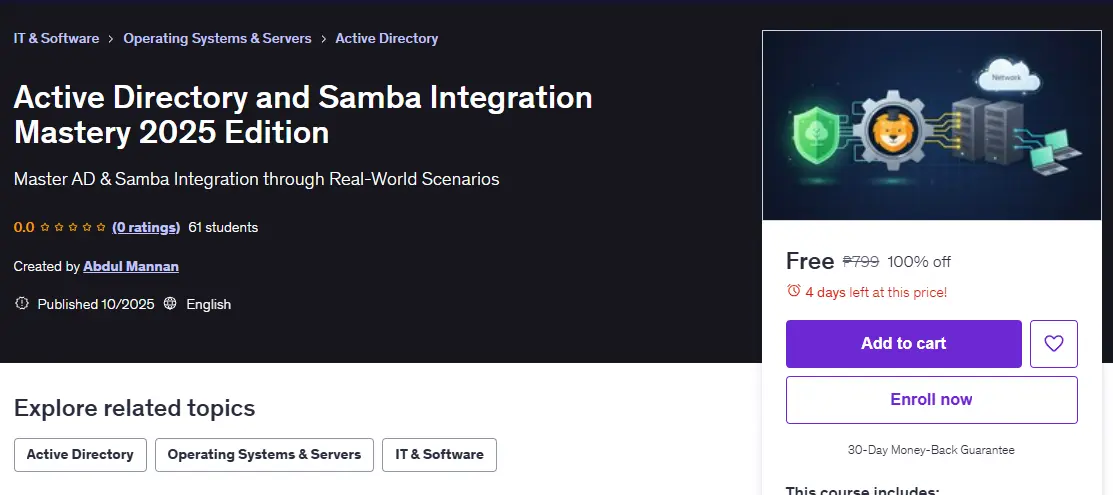Click the globe language icon
This screenshot has height=495, width=1113.
coord(170,303)
